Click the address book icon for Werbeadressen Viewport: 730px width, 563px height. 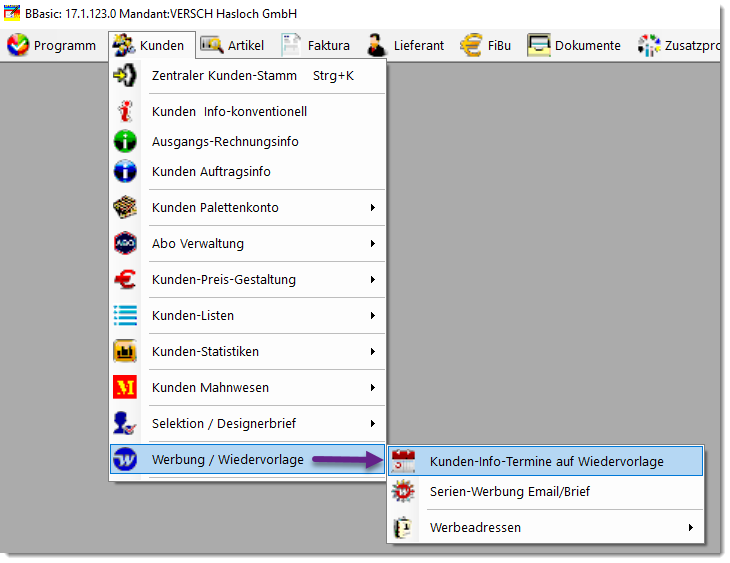point(403,527)
